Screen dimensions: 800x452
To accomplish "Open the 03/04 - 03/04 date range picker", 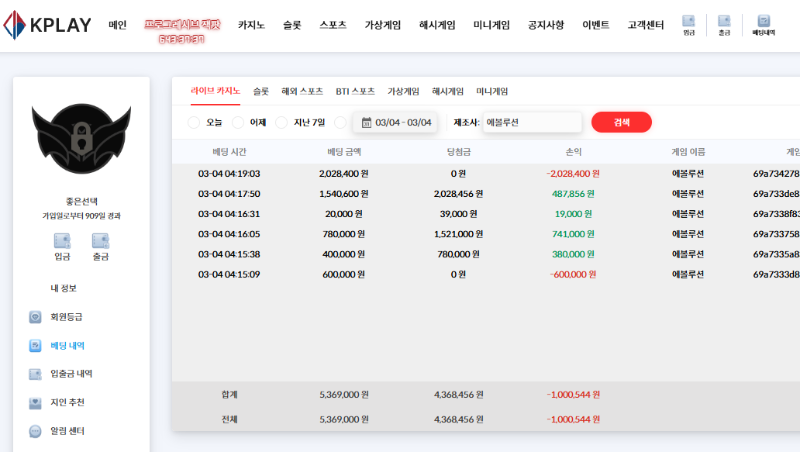I will coord(396,123).
